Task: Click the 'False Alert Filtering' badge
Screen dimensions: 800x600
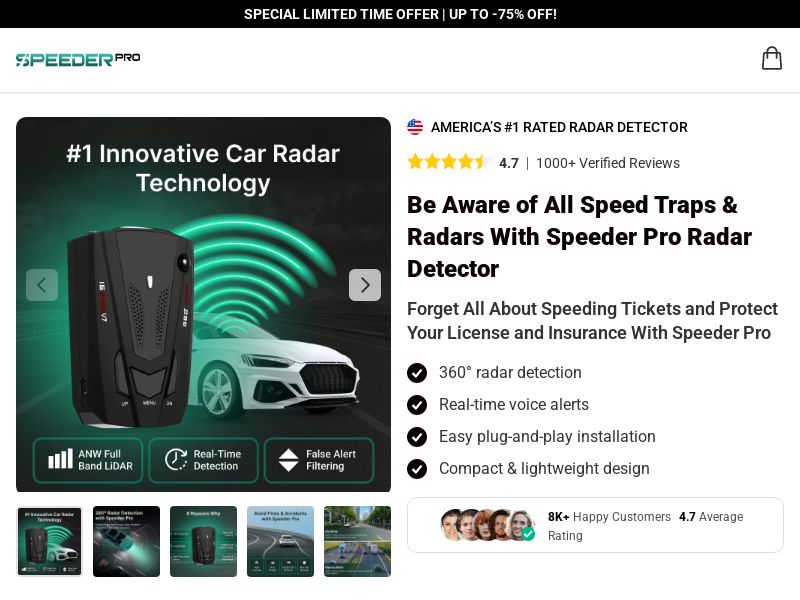Action: tap(319, 460)
